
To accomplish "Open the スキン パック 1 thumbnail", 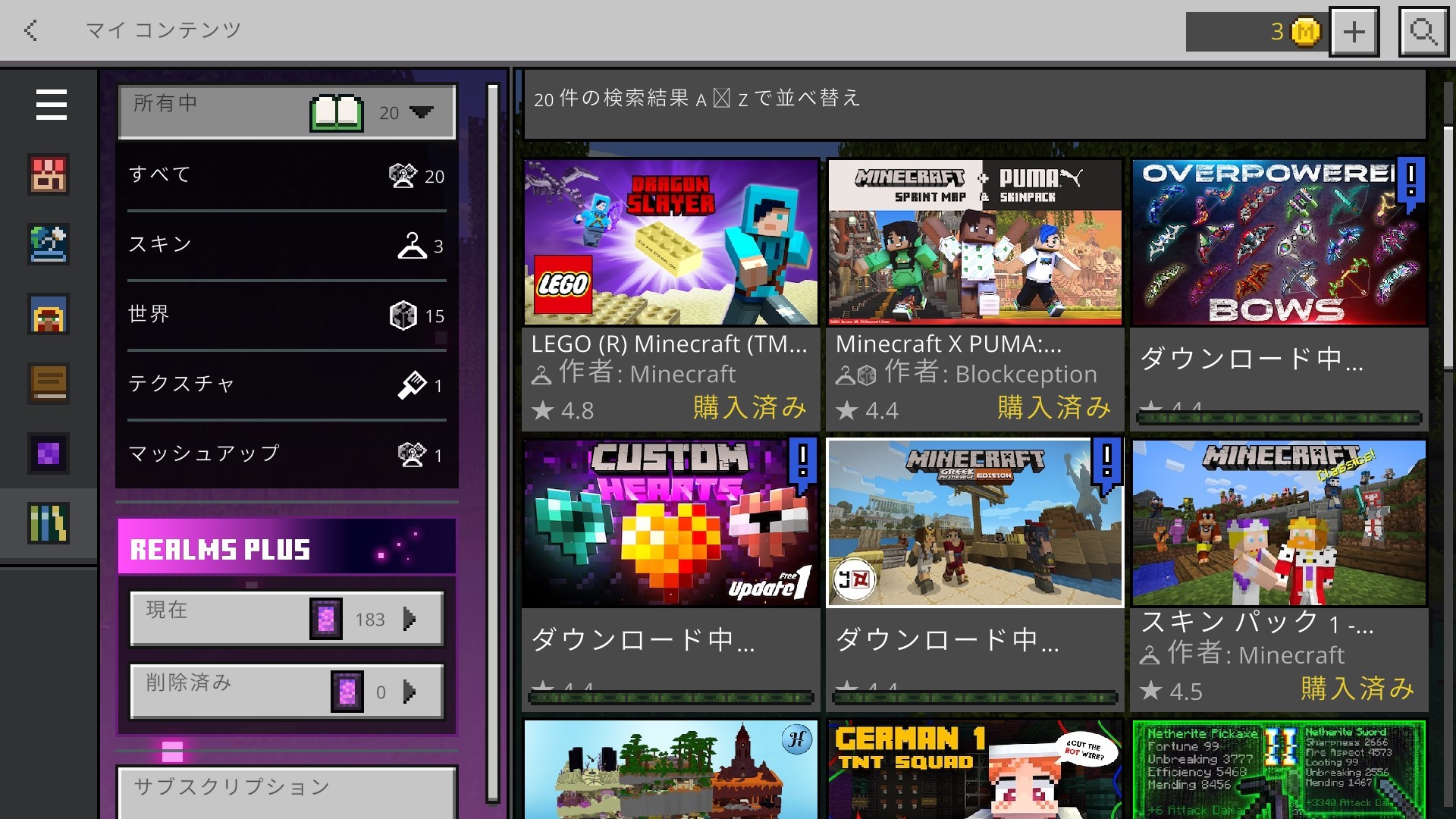I will point(1279,522).
